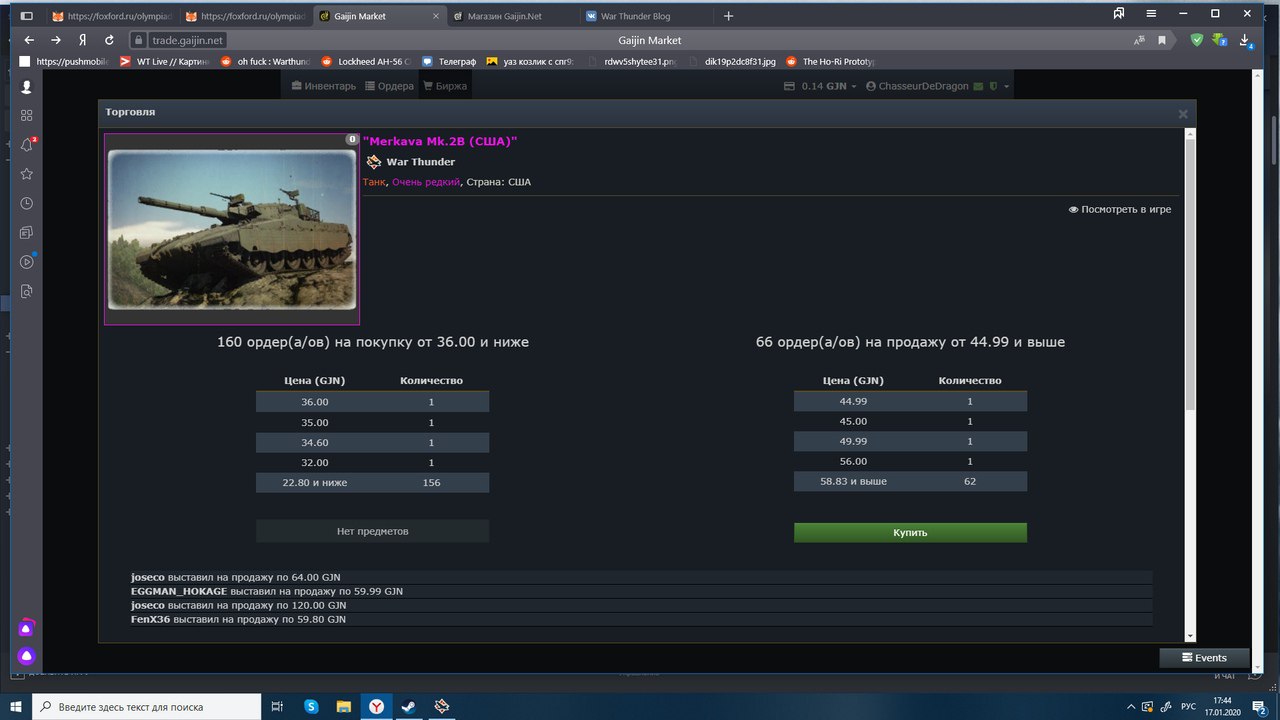
Task: Go back in browser history
Action: (x=29, y=40)
